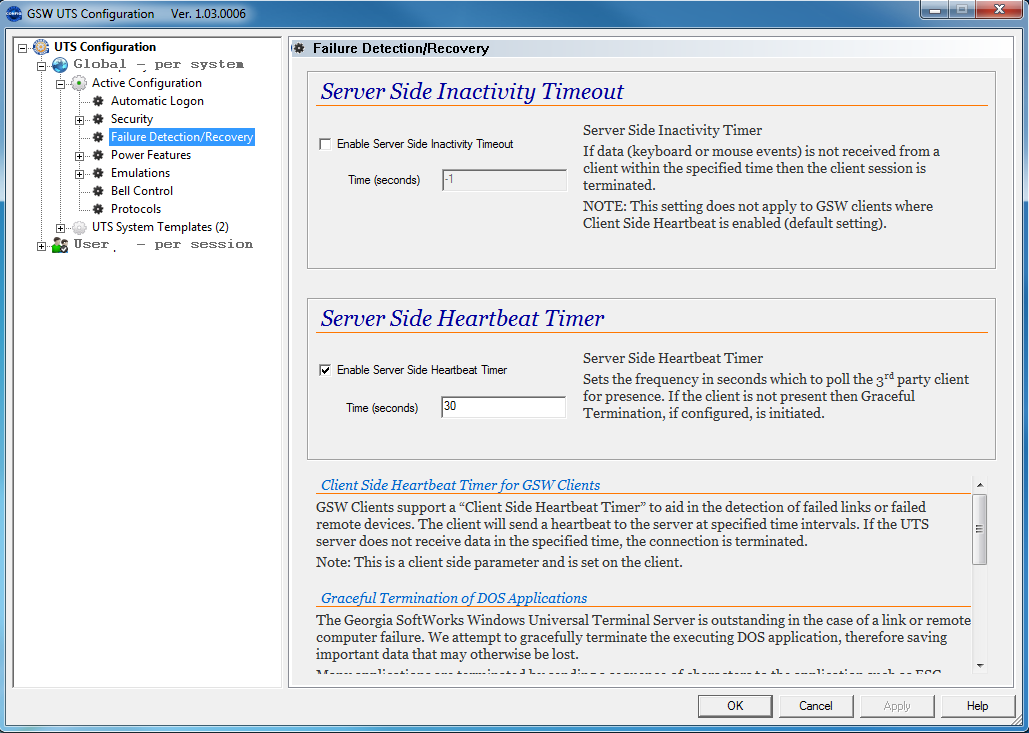Click the gear icon next to Protocols
The height and width of the screenshot is (733, 1029).
click(x=98, y=209)
